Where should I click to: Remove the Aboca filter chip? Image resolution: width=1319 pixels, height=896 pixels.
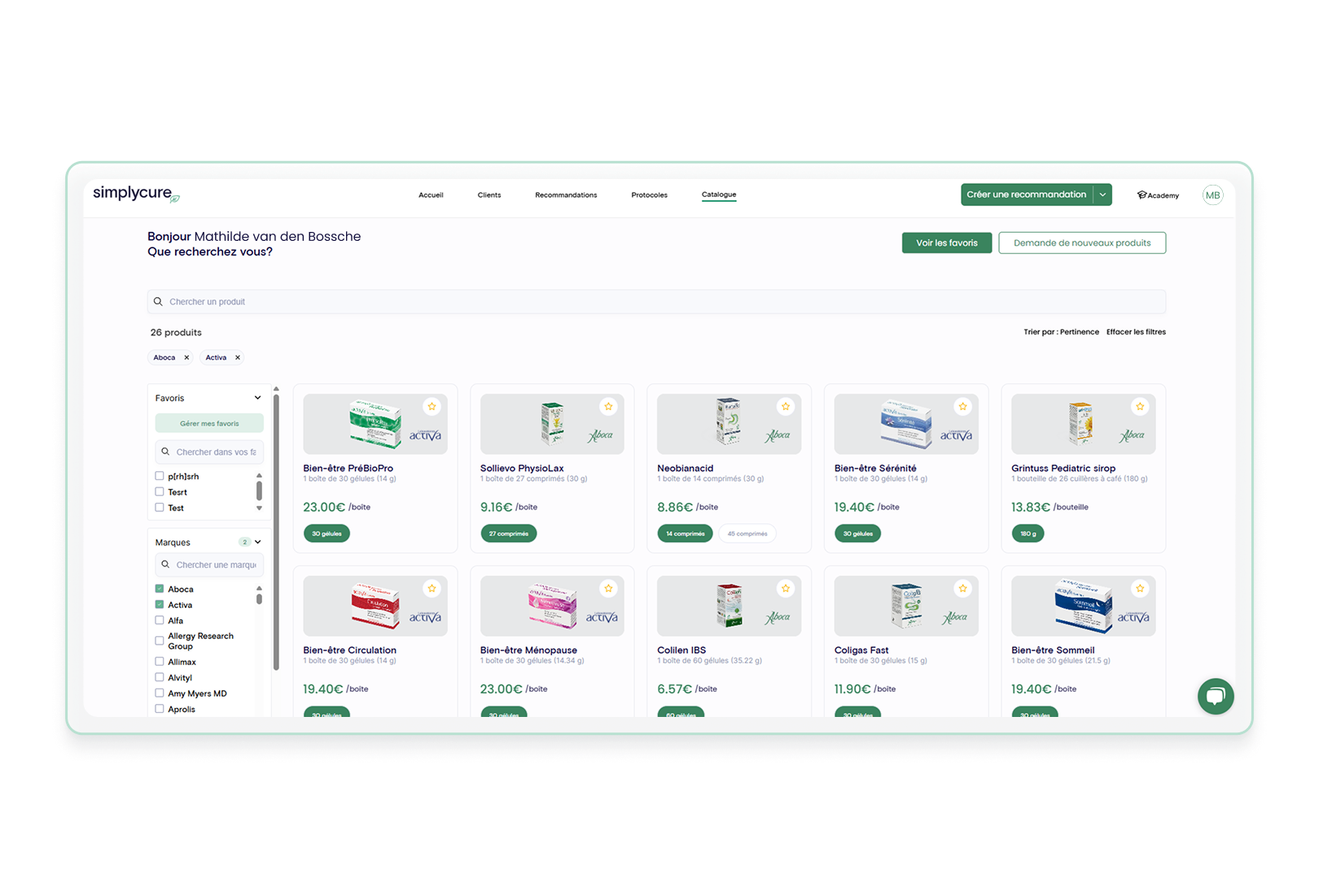[186, 358]
